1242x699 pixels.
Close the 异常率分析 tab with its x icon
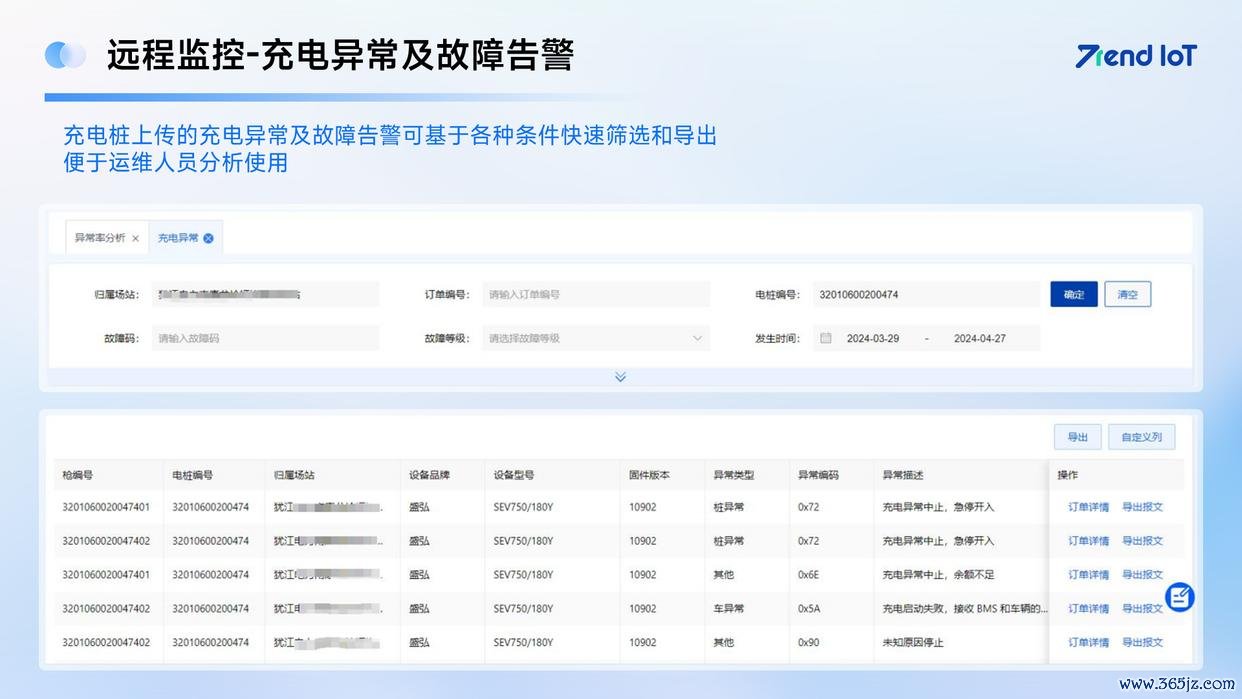pyautogui.click(x=135, y=238)
